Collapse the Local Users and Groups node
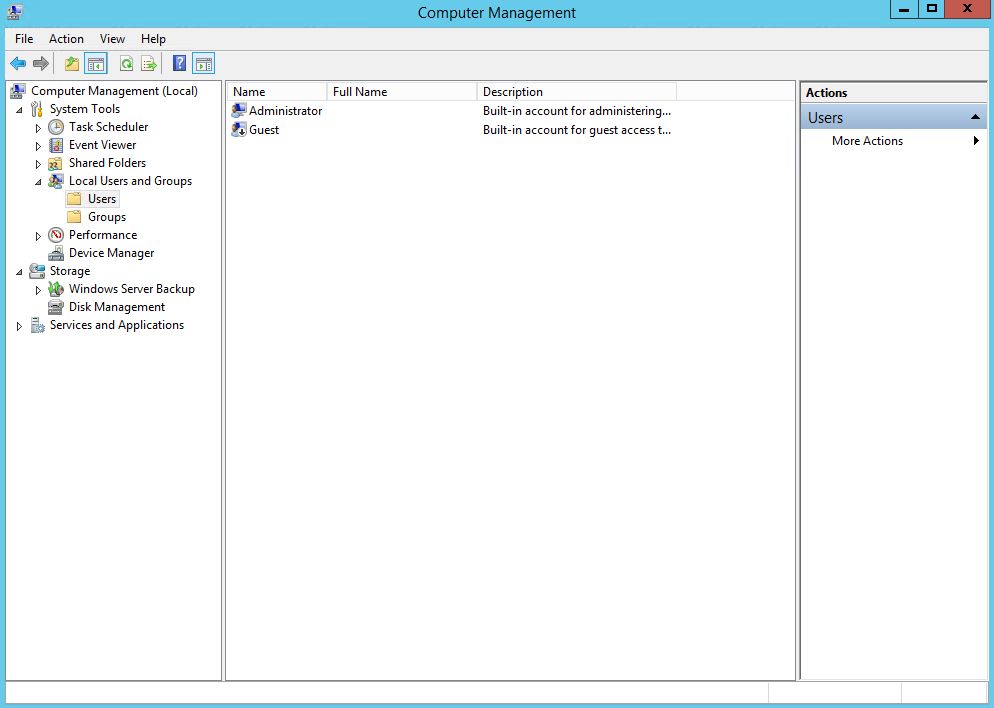Image resolution: width=994 pixels, height=708 pixels. click(38, 181)
